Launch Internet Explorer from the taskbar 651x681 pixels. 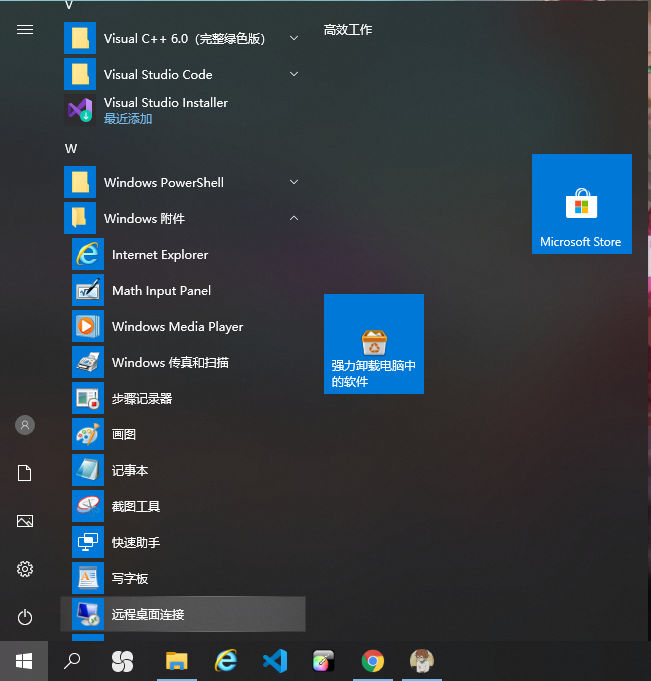(x=226, y=661)
